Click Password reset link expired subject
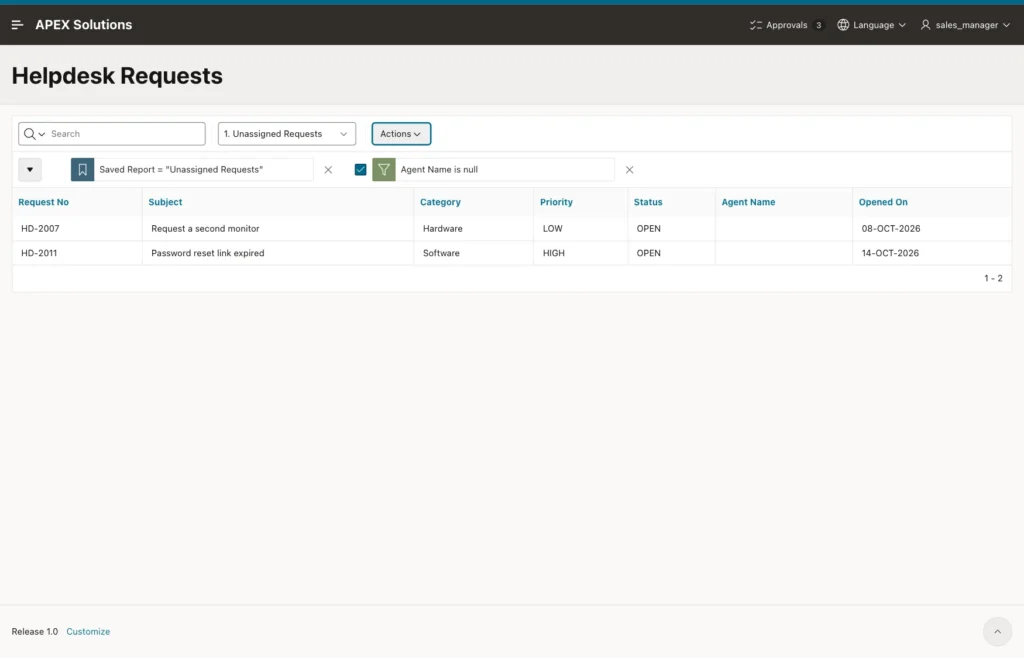Screen dimensions: 1024x658 [x=208, y=253]
